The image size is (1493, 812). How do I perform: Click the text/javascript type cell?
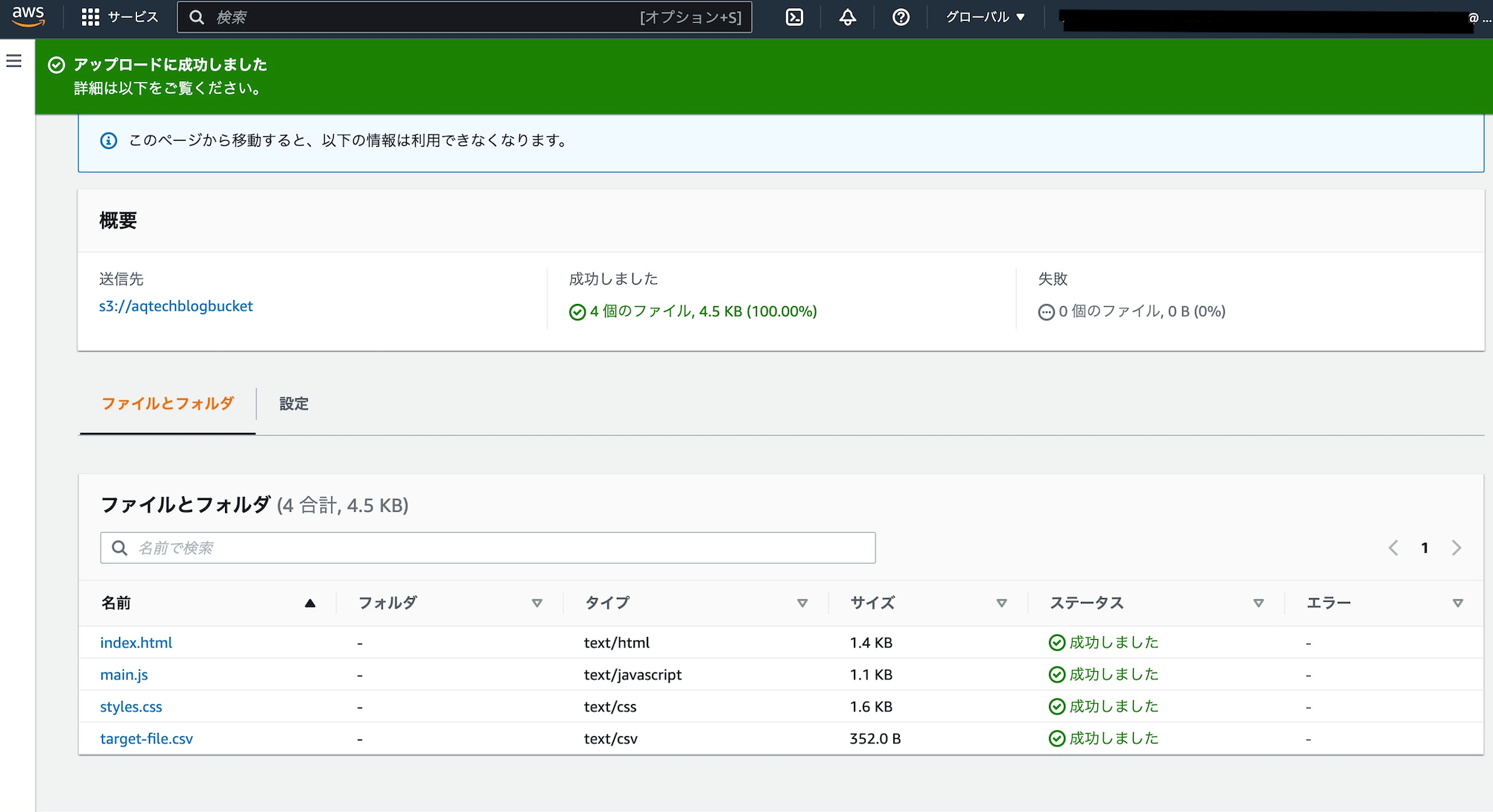(633, 675)
